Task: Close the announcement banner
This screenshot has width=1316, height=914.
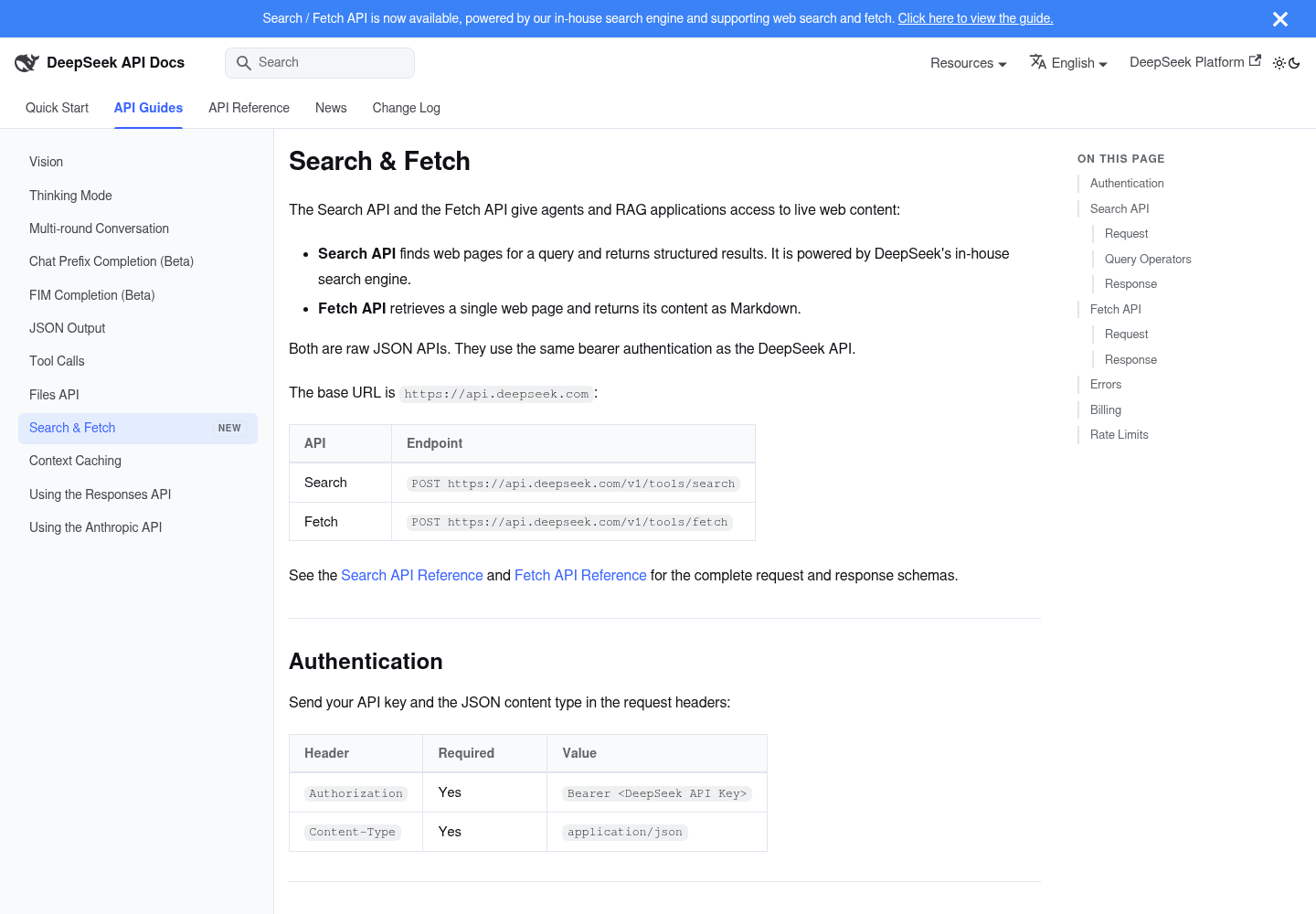Action: [x=1280, y=19]
